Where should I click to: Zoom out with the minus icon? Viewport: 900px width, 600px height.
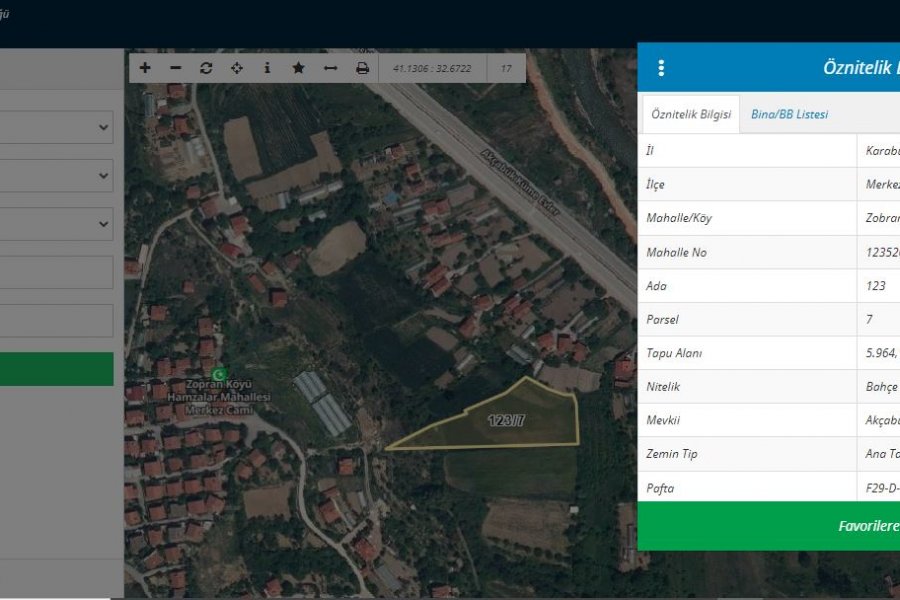tap(176, 68)
